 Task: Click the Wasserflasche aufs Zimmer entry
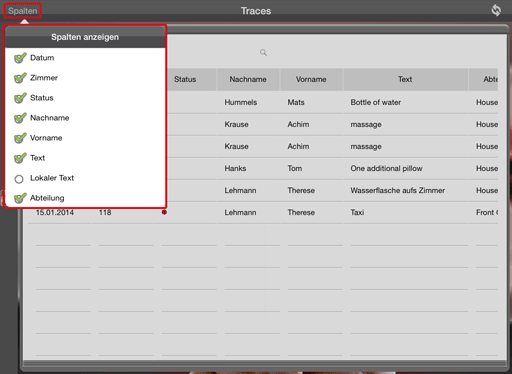pos(398,190)
